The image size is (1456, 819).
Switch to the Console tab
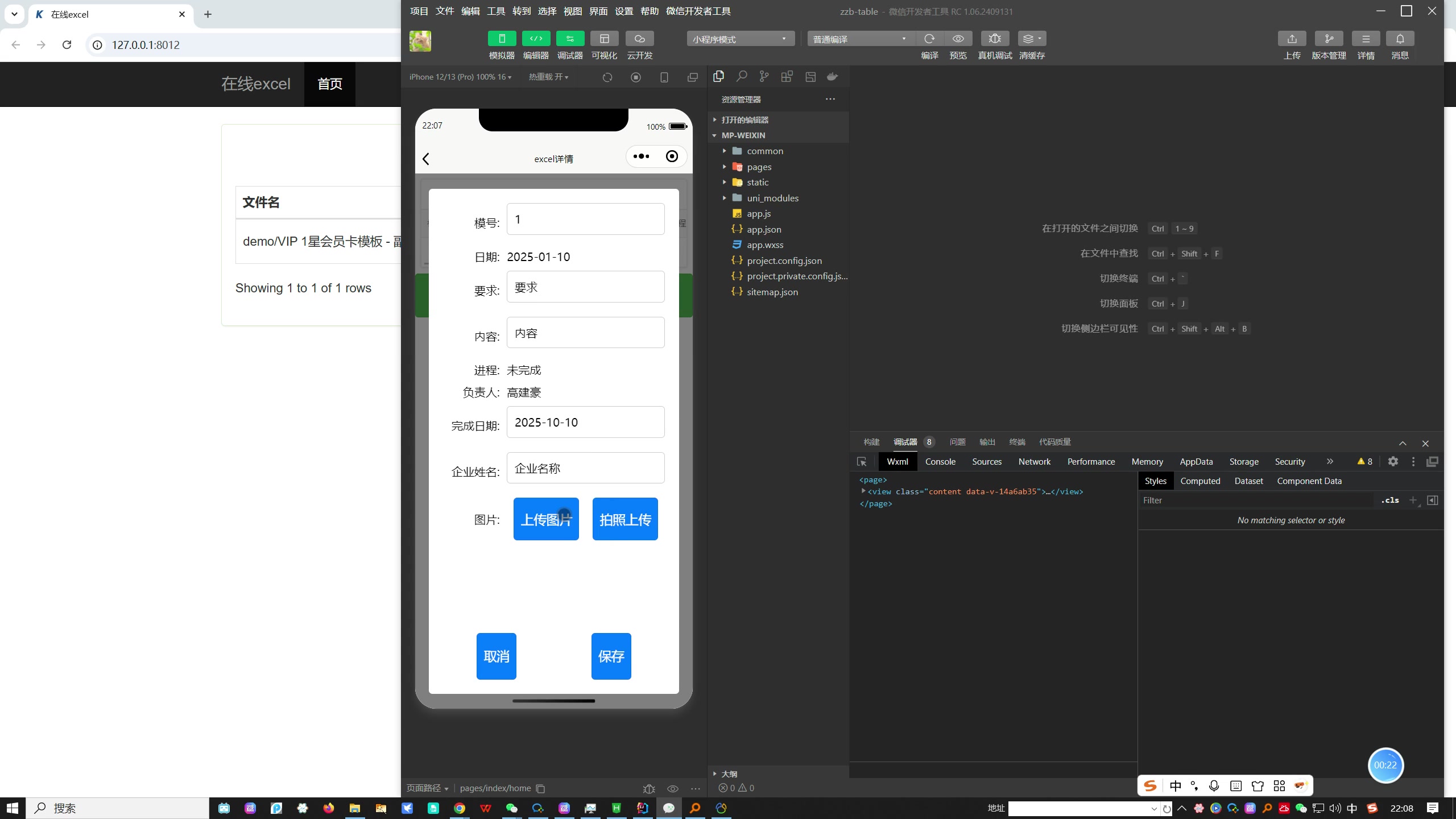point(940,461)
